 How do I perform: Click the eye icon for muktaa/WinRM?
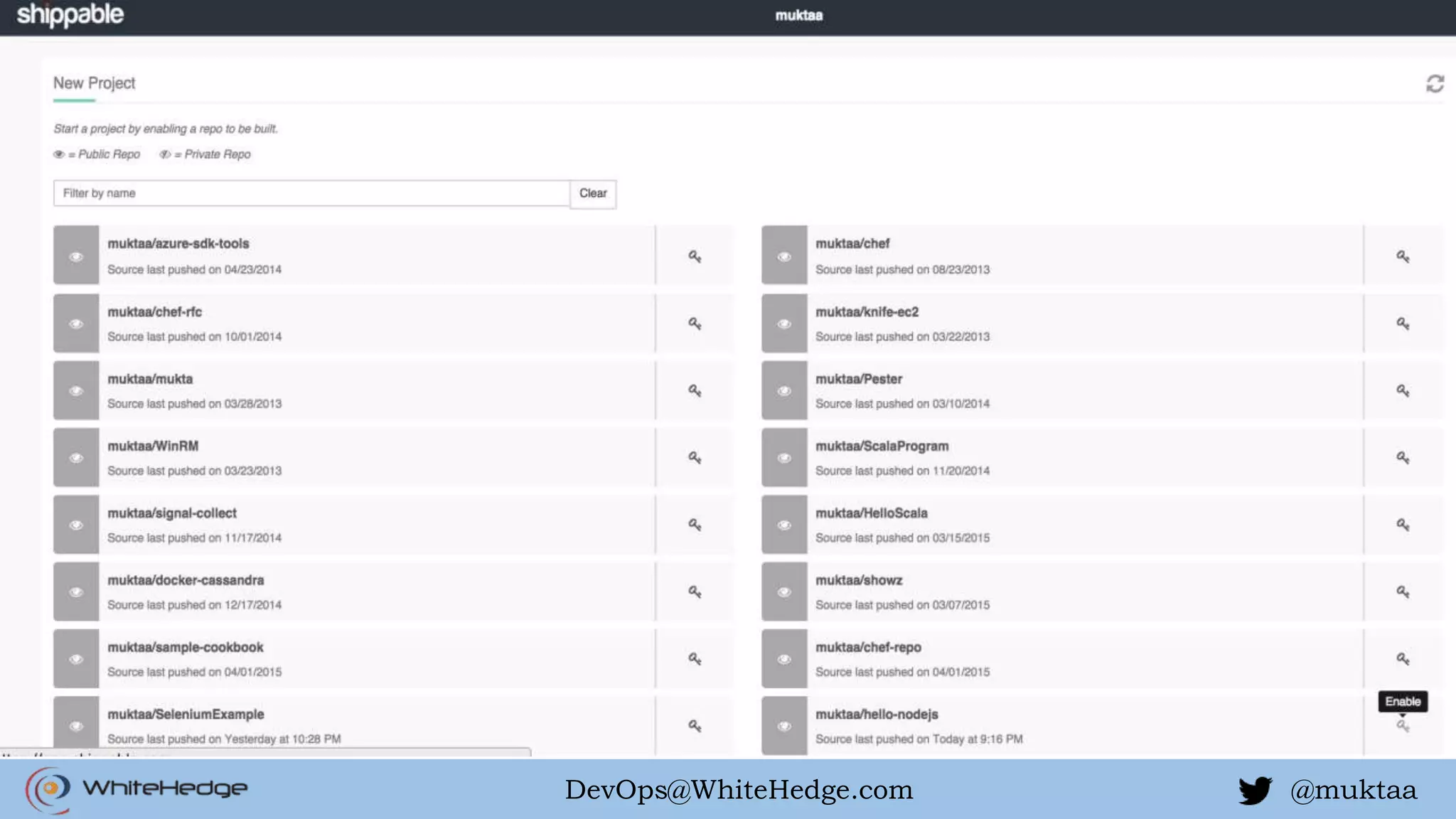[76, 458]
